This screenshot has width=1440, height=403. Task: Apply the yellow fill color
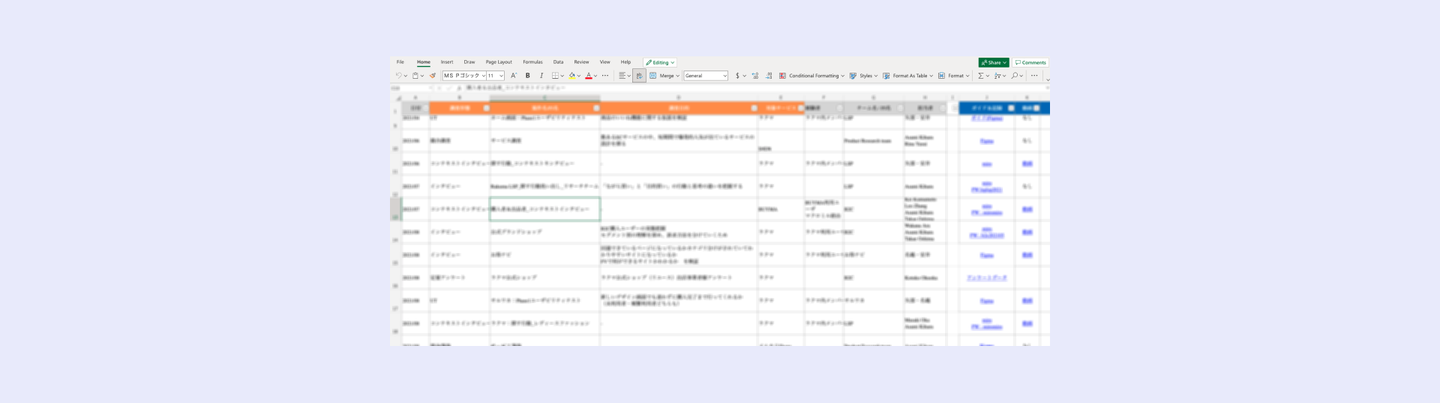[572, 76]
